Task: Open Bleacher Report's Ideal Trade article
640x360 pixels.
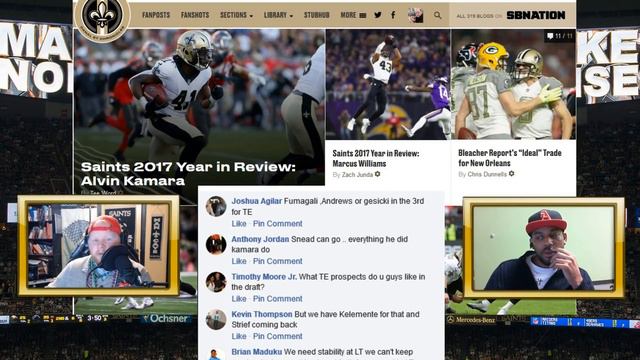Action: [x=509, y=158]
